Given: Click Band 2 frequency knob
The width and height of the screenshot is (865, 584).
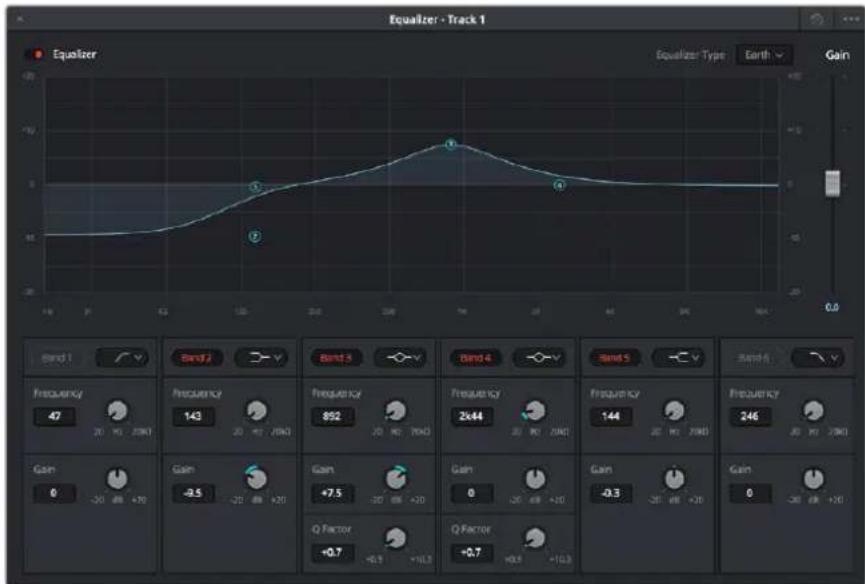Looking at the screenshot, I should (257, 411).
